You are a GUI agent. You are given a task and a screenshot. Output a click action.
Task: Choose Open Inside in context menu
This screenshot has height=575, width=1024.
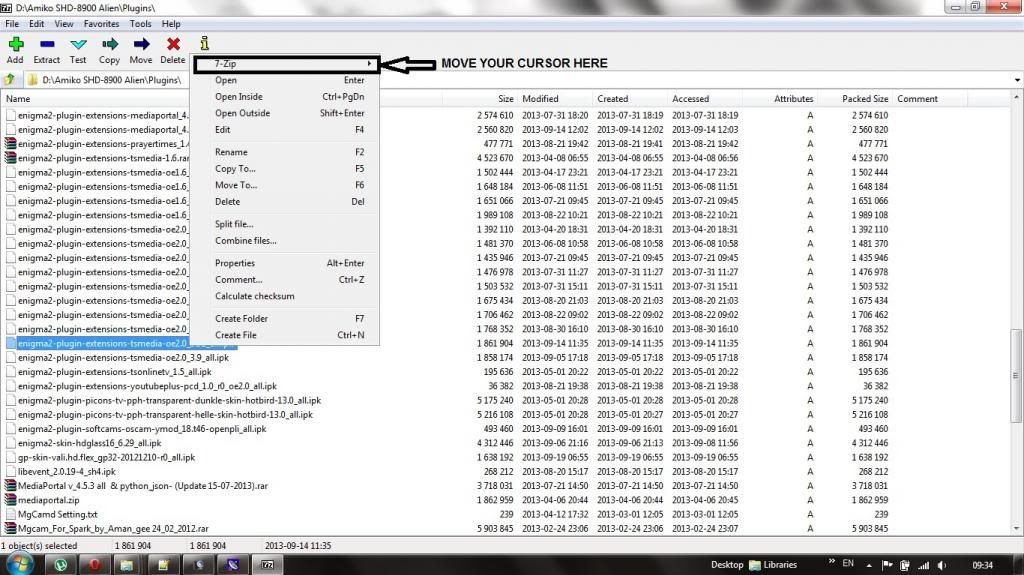click(285, 97)
